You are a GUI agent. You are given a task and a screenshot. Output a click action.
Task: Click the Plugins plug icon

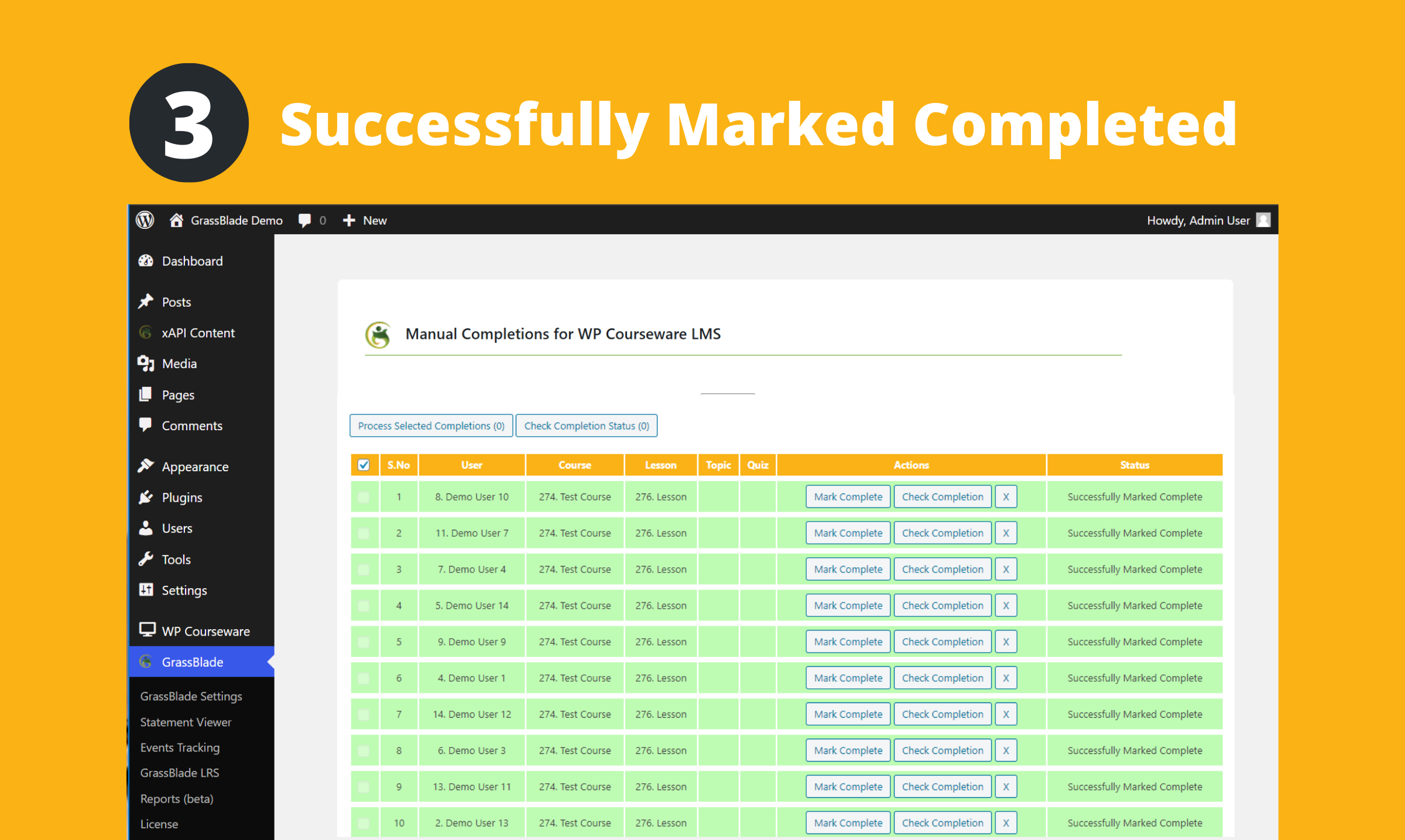point(146,497)
